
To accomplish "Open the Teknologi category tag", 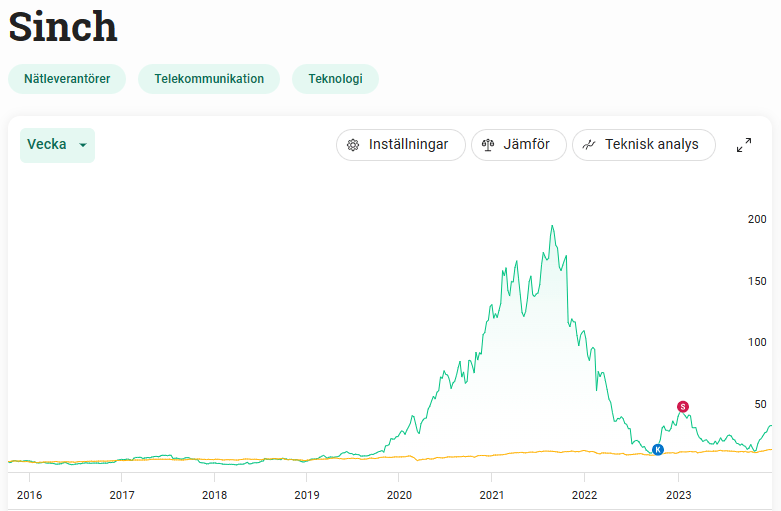I will 335,79.
